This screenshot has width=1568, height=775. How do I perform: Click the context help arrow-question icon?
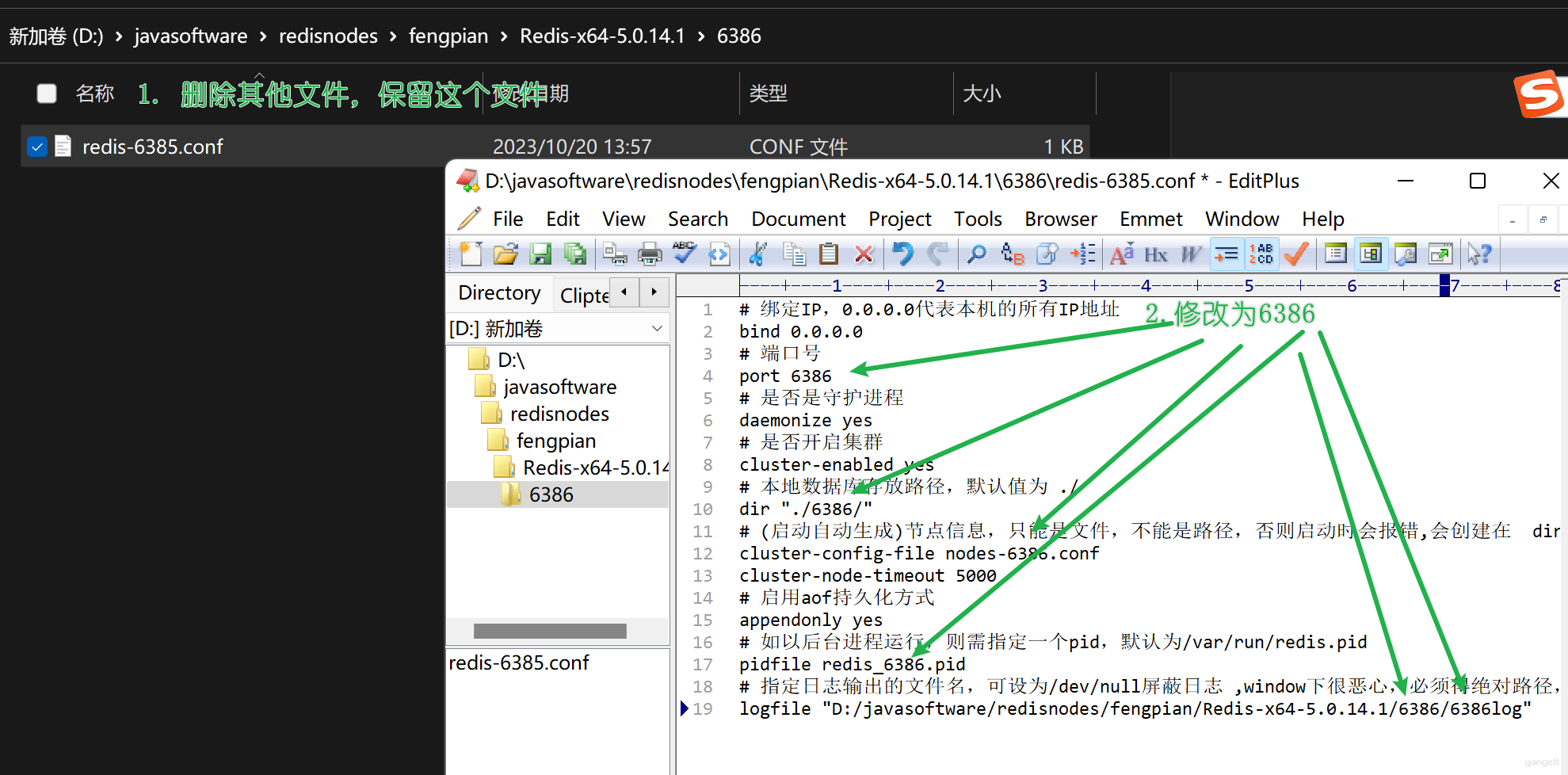tap(1479, 254)
